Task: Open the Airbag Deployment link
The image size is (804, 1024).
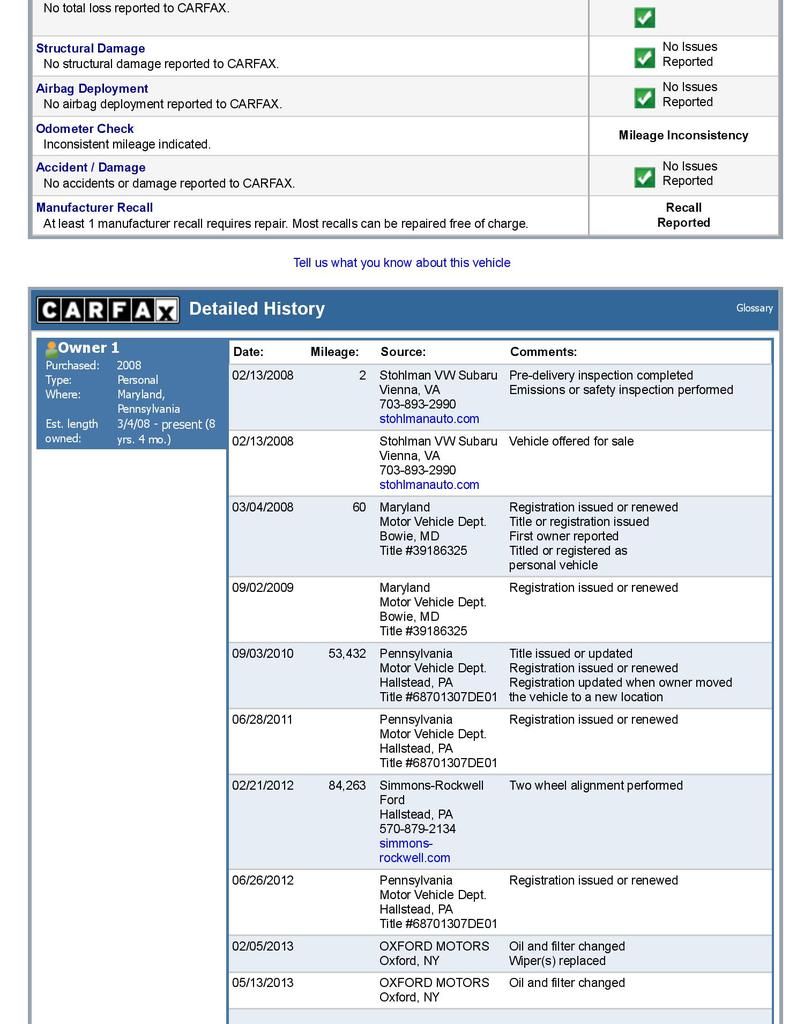Action: 92,89
